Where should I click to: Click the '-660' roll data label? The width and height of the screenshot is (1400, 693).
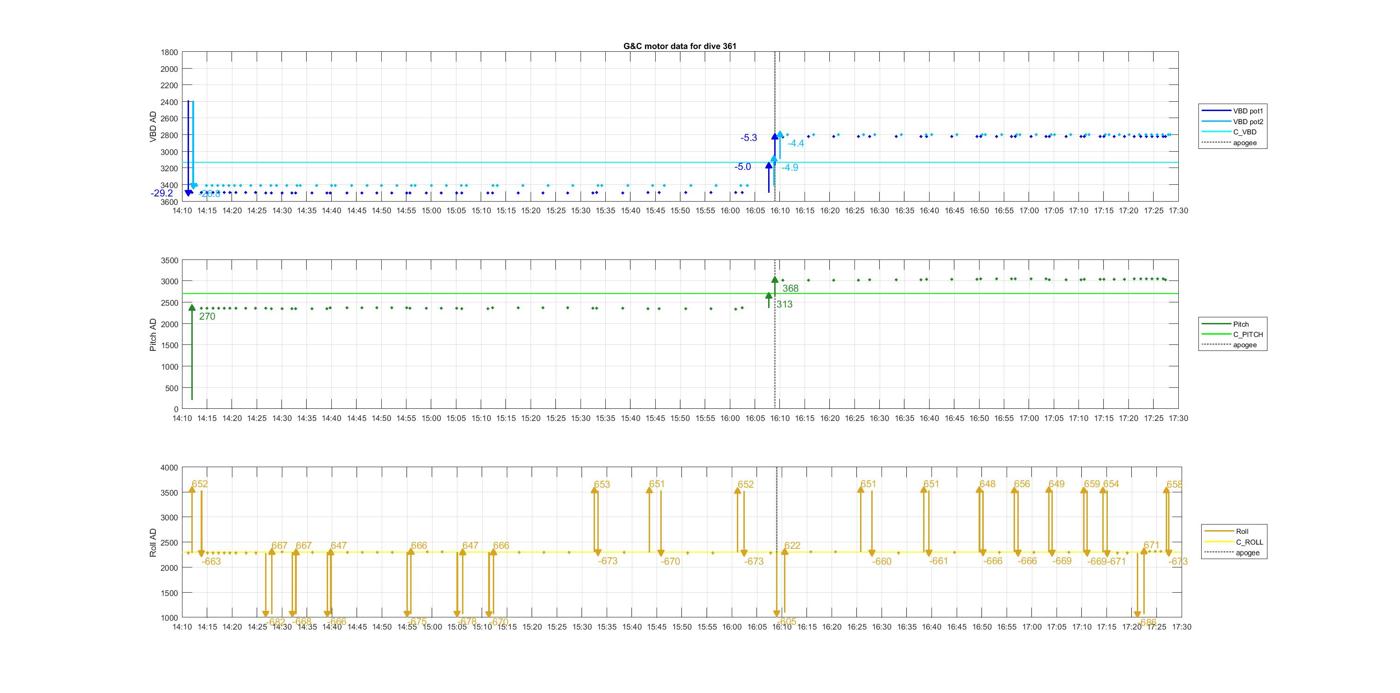(x=882, y=562)
